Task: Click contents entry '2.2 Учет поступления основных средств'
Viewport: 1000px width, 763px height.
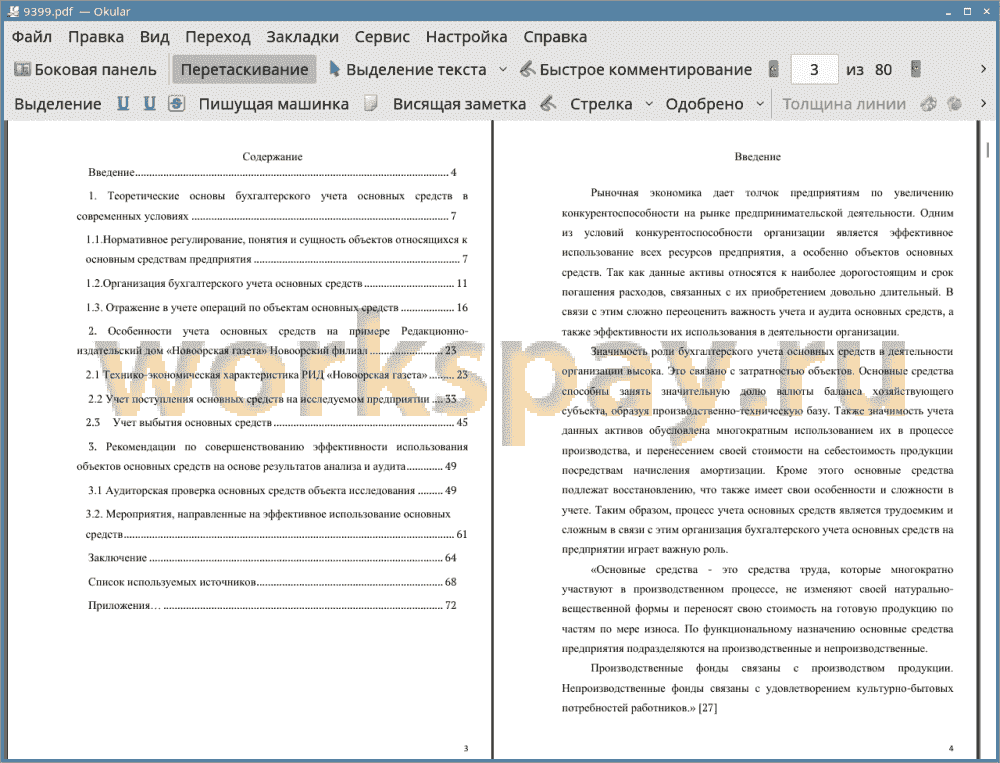Action: point(272,399)
